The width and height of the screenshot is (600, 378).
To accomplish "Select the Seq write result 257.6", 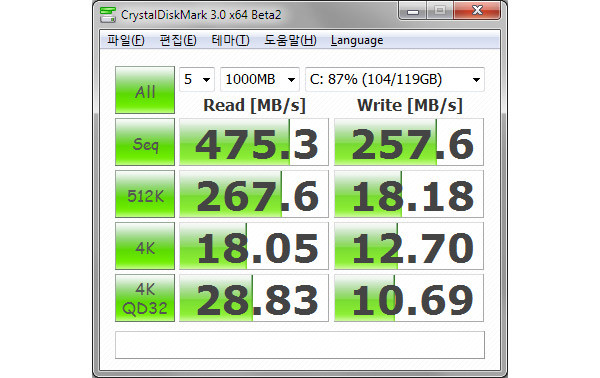I will pos(409,142).
